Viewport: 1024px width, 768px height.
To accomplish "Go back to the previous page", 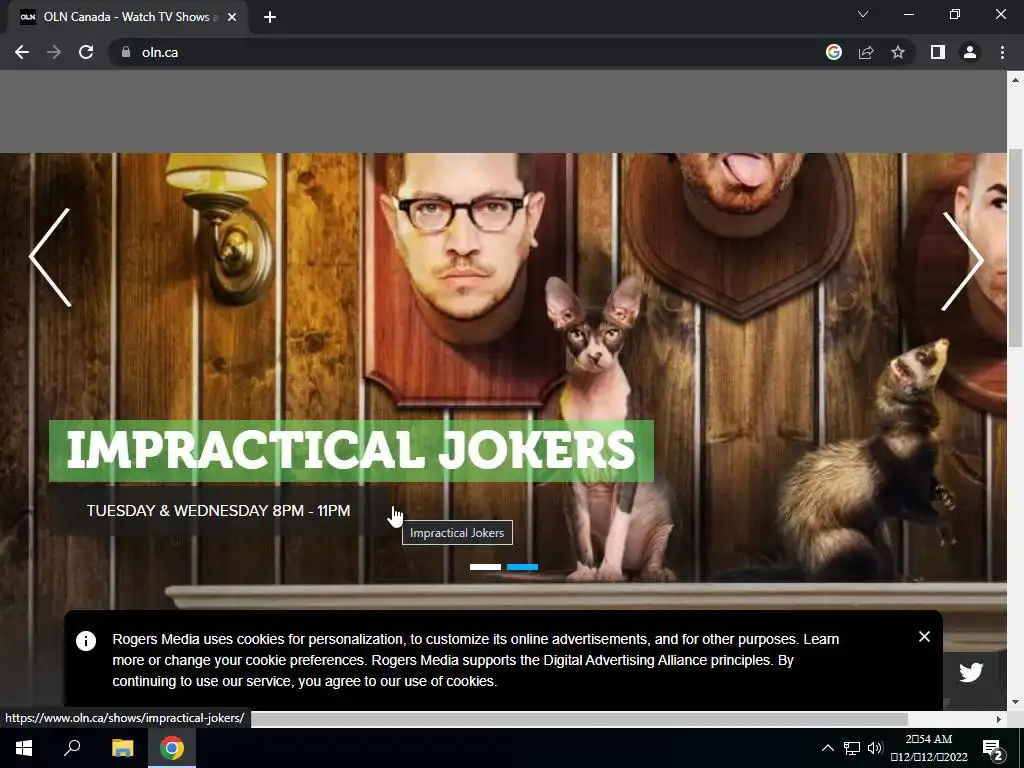I will 22,52.
